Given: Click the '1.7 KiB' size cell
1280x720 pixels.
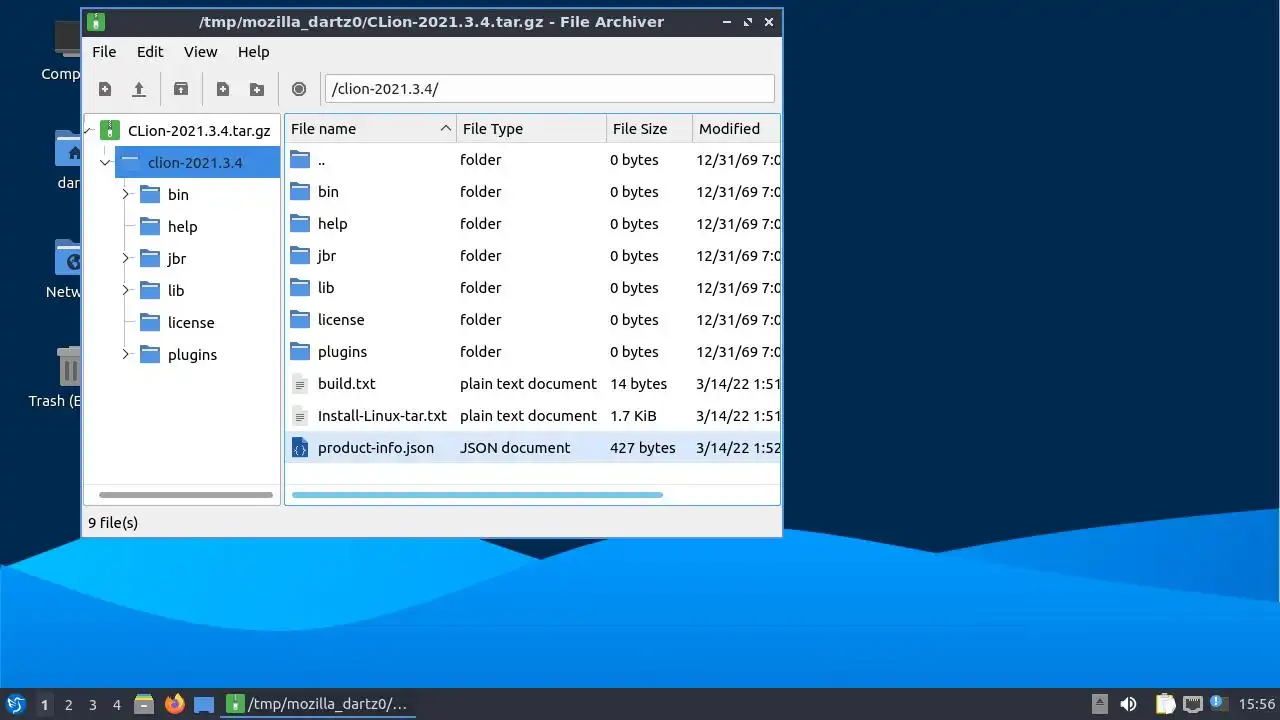Looking at the screenshot, I should (633, 416).
